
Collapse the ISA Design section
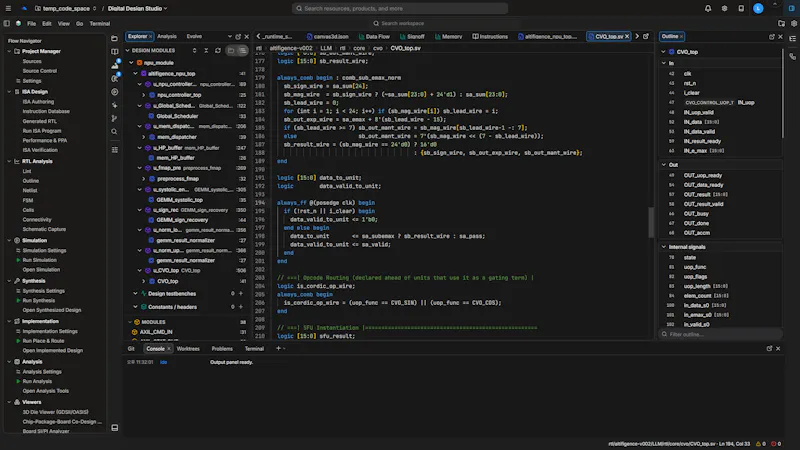(x=9, y=92)
